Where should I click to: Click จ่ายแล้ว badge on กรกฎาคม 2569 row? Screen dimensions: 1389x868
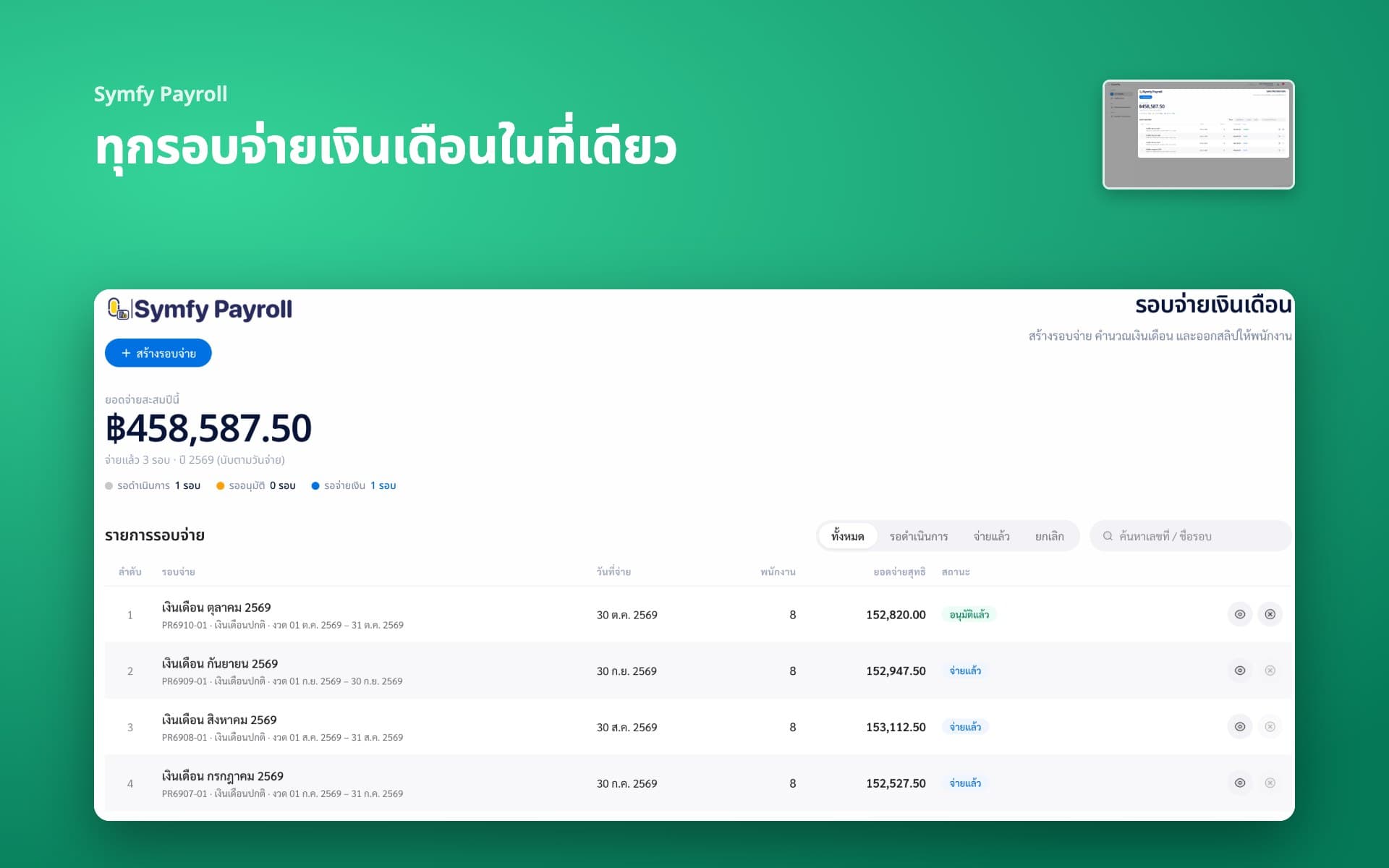[965, 783]
